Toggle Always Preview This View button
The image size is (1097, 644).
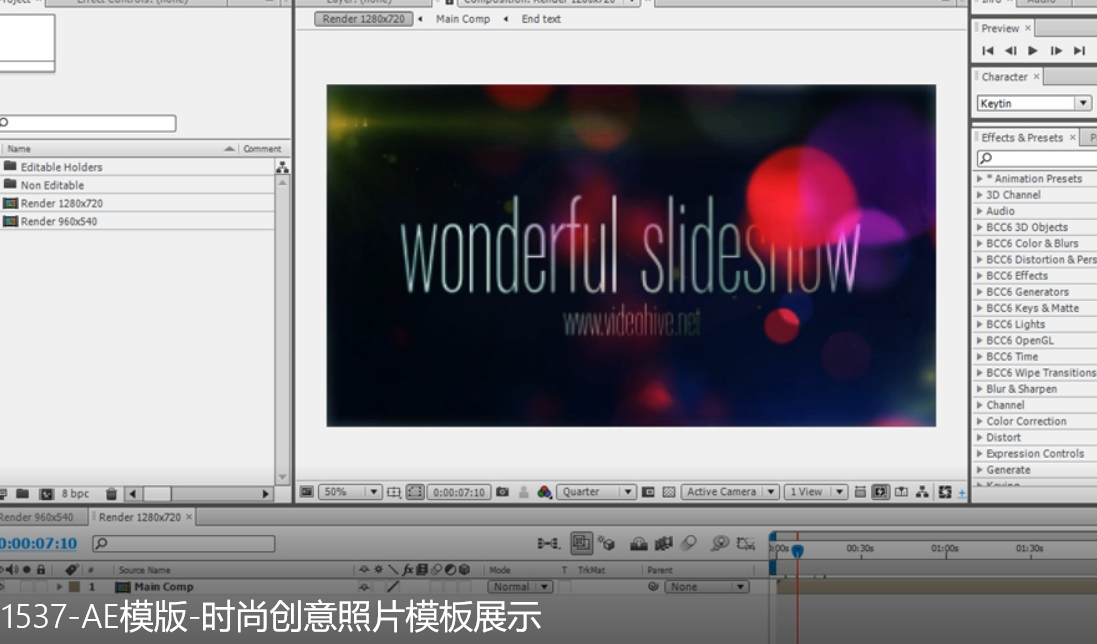pyautogui.click(x=306, y=492)
